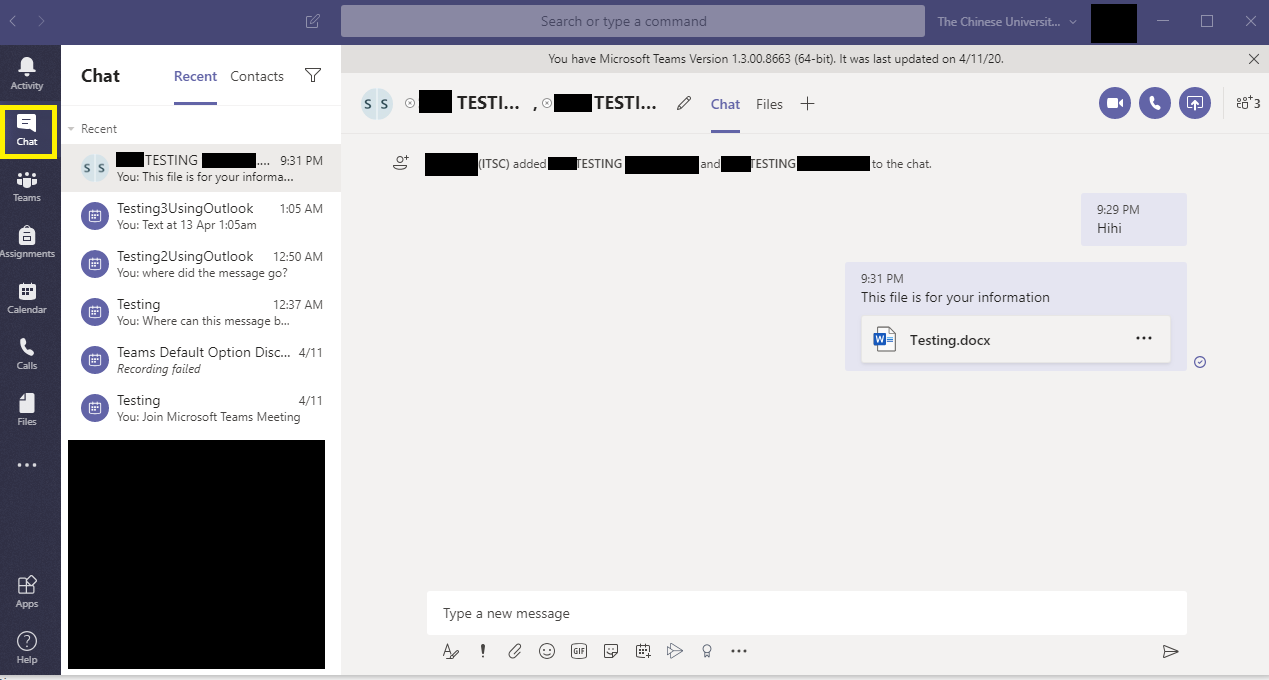Open the Testing.docx attachment
Viewport: 1269px width, 680px height.
tap(1015, 340)
